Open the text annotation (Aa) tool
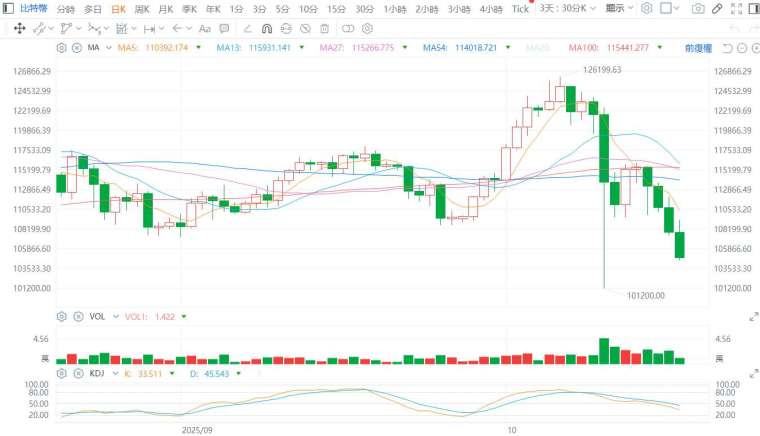The width and height of the screenshot is (760, 436). pyautogui.click(x=206, y=29)
